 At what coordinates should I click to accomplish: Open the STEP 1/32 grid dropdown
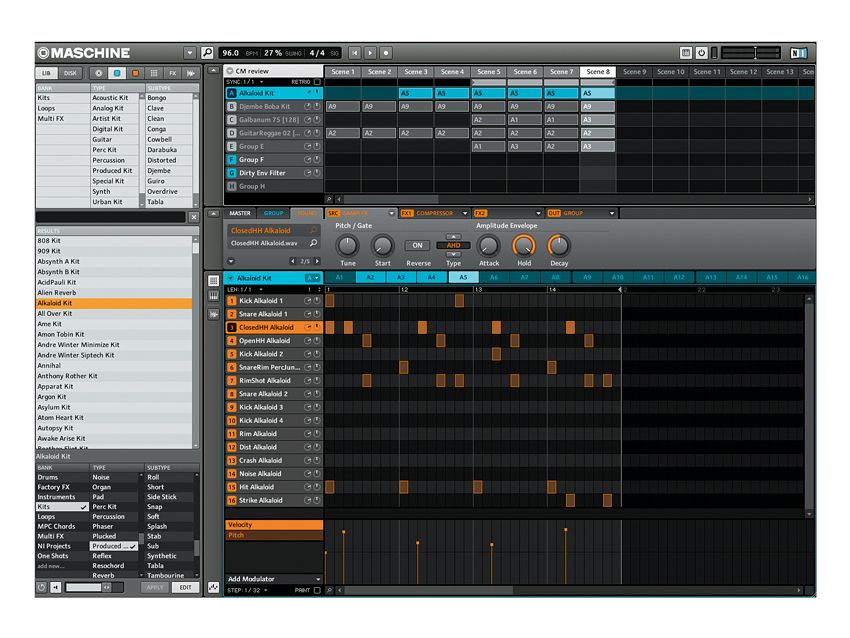(247, 590)
